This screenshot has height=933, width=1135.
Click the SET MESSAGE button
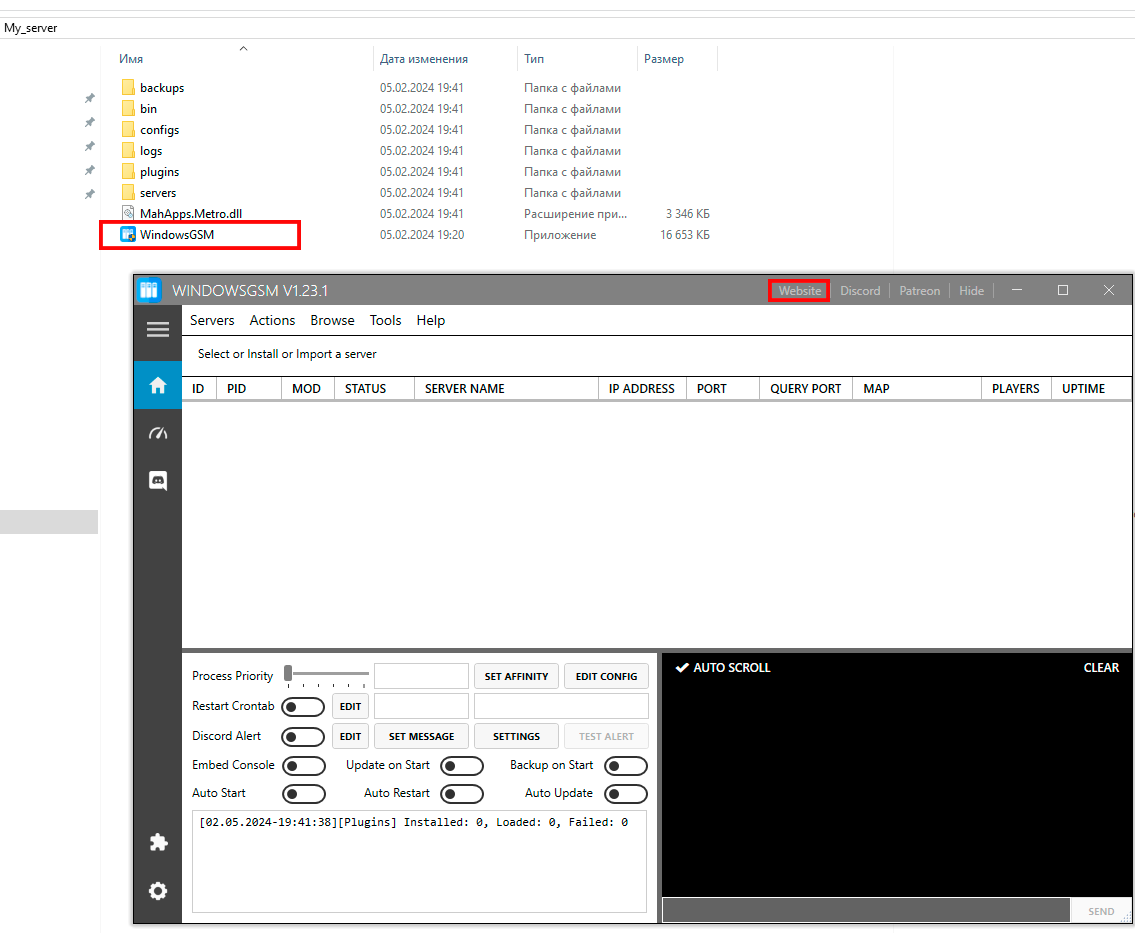[x=421, y=736]
